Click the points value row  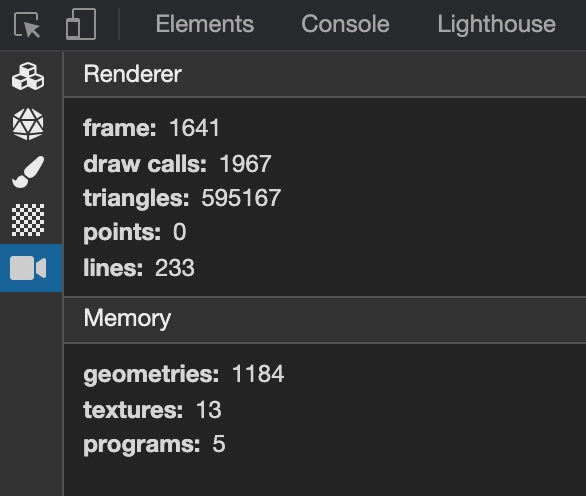click(135, 232)
